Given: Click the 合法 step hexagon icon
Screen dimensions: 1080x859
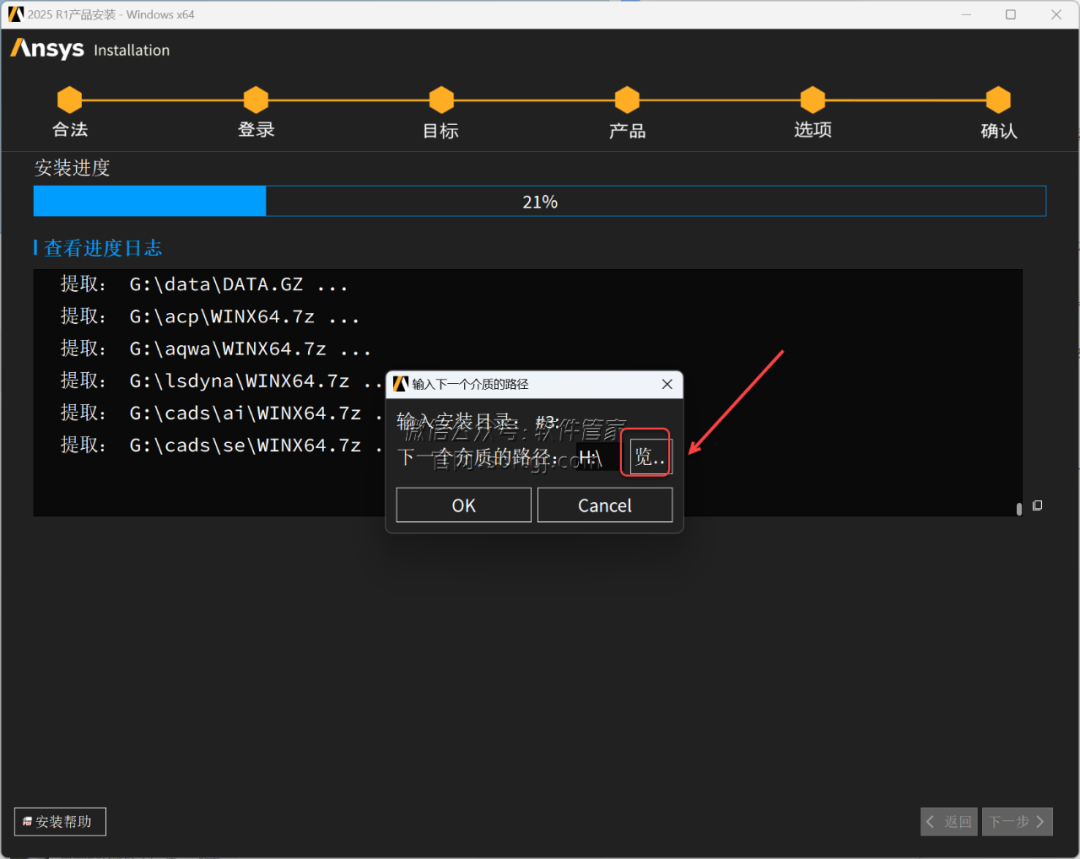Looking at the screenshot, I should [70, 100].
